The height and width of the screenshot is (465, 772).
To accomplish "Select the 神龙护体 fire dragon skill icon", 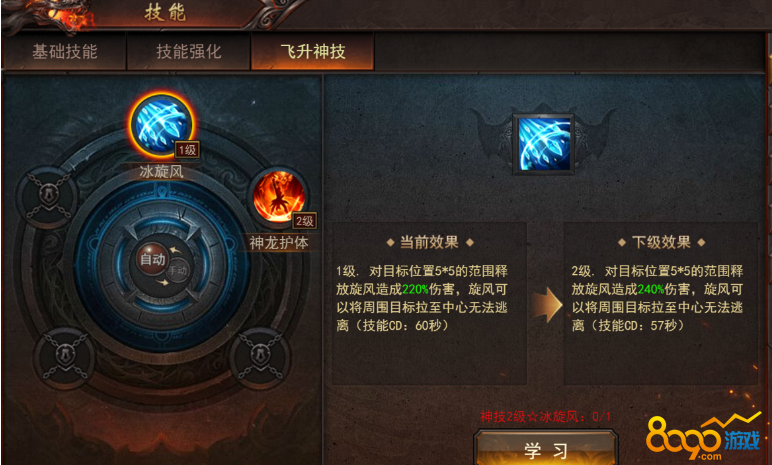I will [x=279, y=196].
